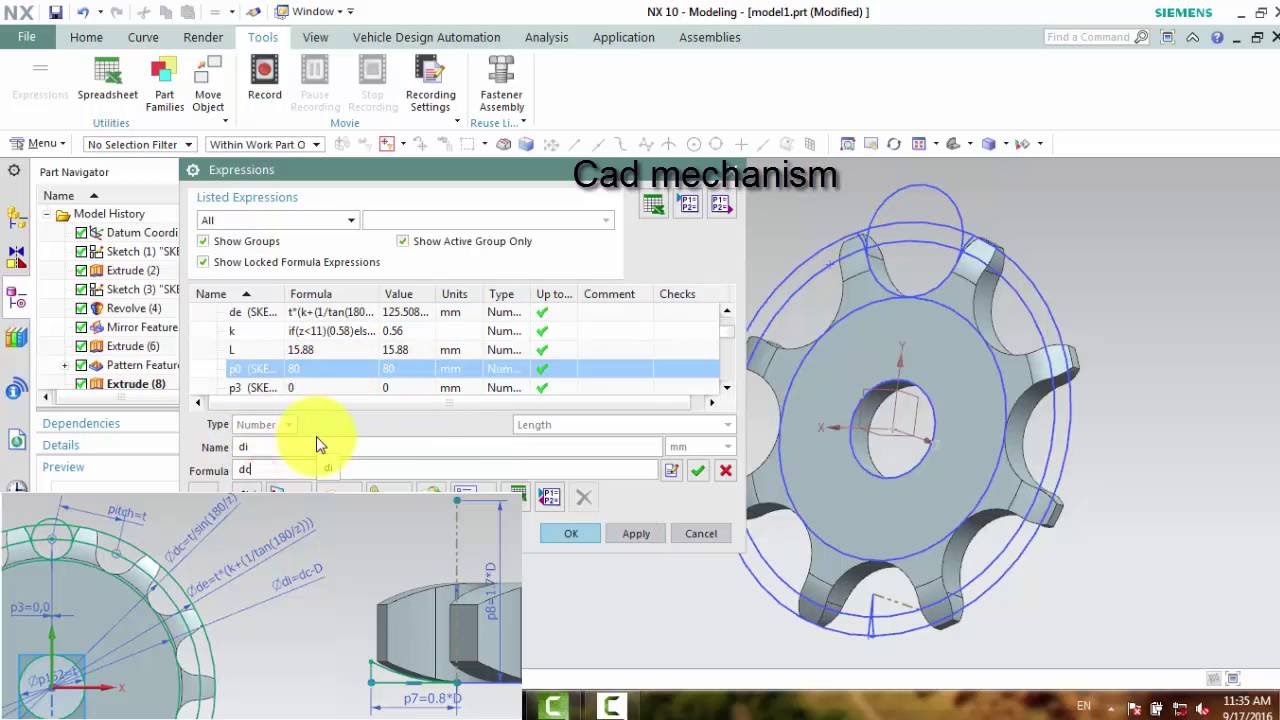Screen dimensions: 1280x720
Task: Open the No Selection Filter dropdown
Action: 139,144
